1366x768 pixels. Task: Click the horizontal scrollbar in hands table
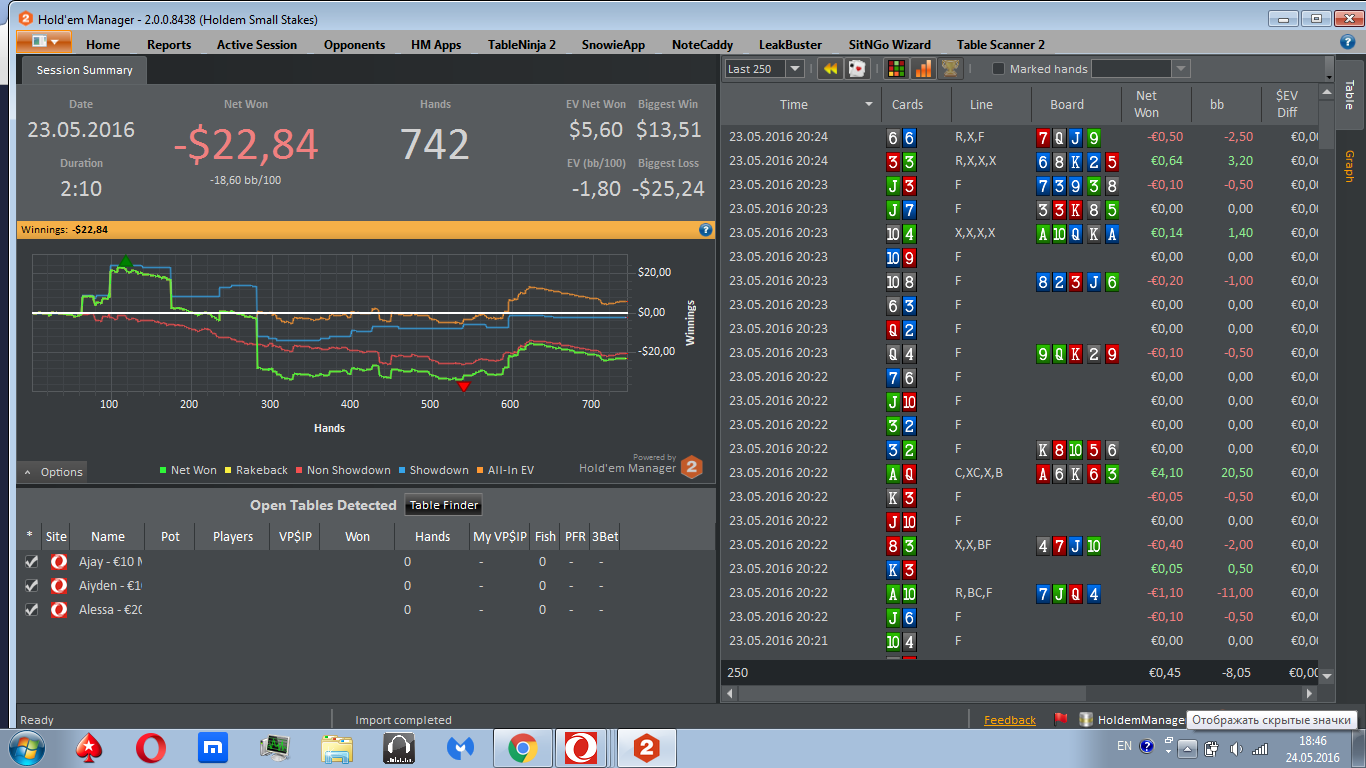coord(910,693)
